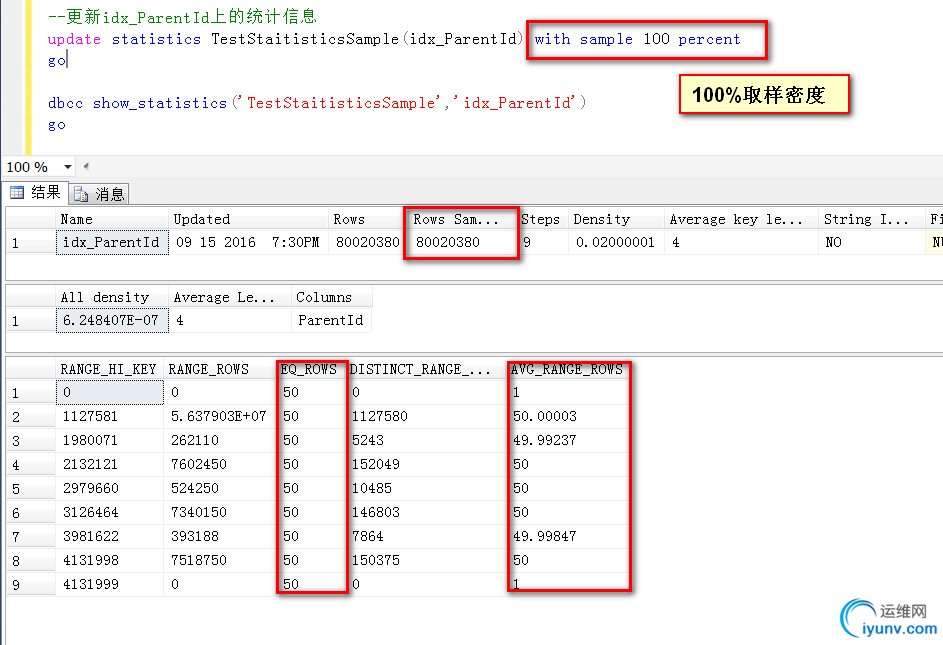943x645 pixels.
Task: Select DISTINCT_RANGE cell 152049
Action: (427, 464)
